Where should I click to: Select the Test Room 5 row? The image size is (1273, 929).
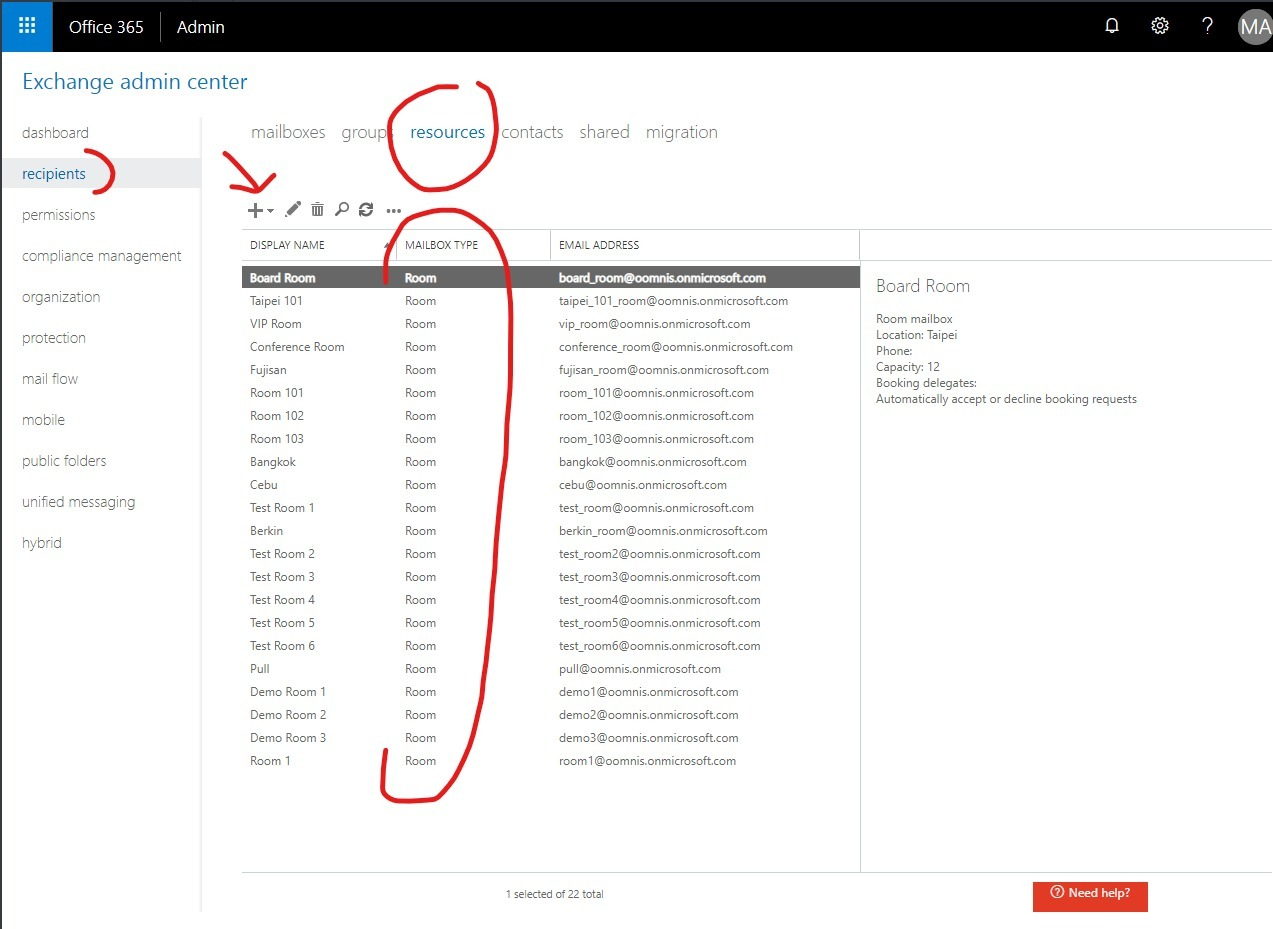pyautogui.click(x=551, y=623)
